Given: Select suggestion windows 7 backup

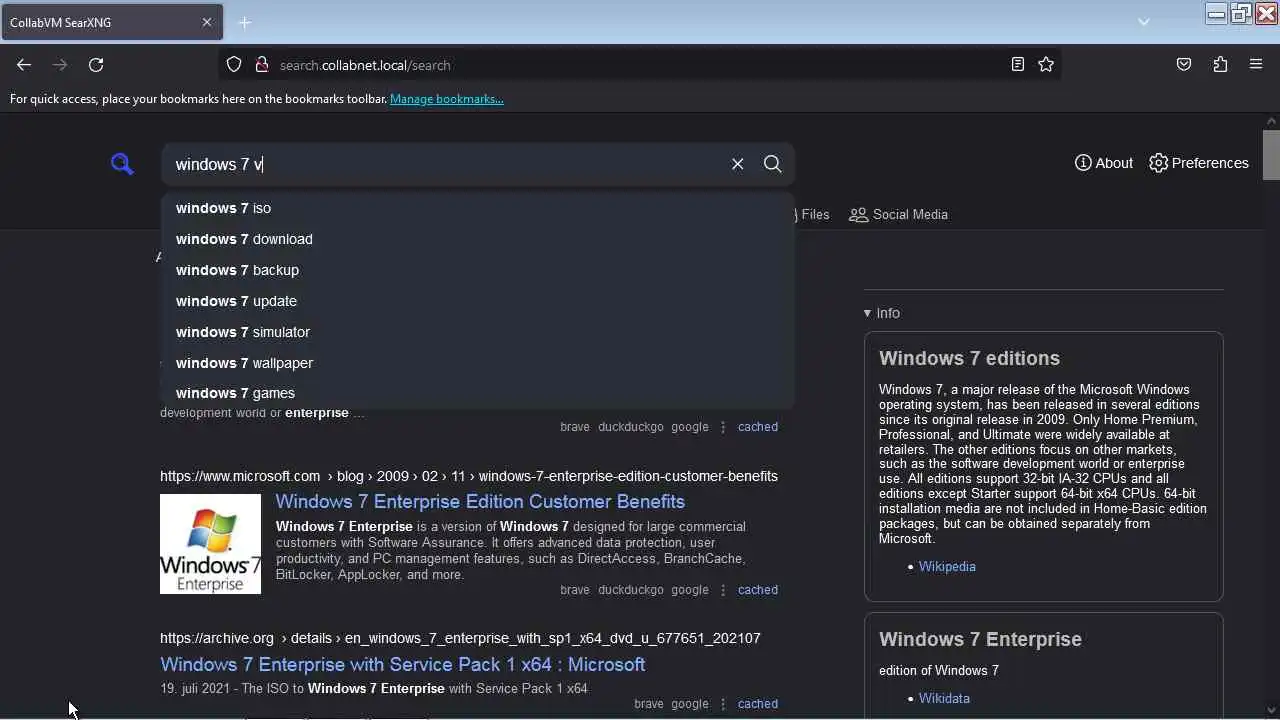Looking at the screenshot, I should tap(478, 270).
